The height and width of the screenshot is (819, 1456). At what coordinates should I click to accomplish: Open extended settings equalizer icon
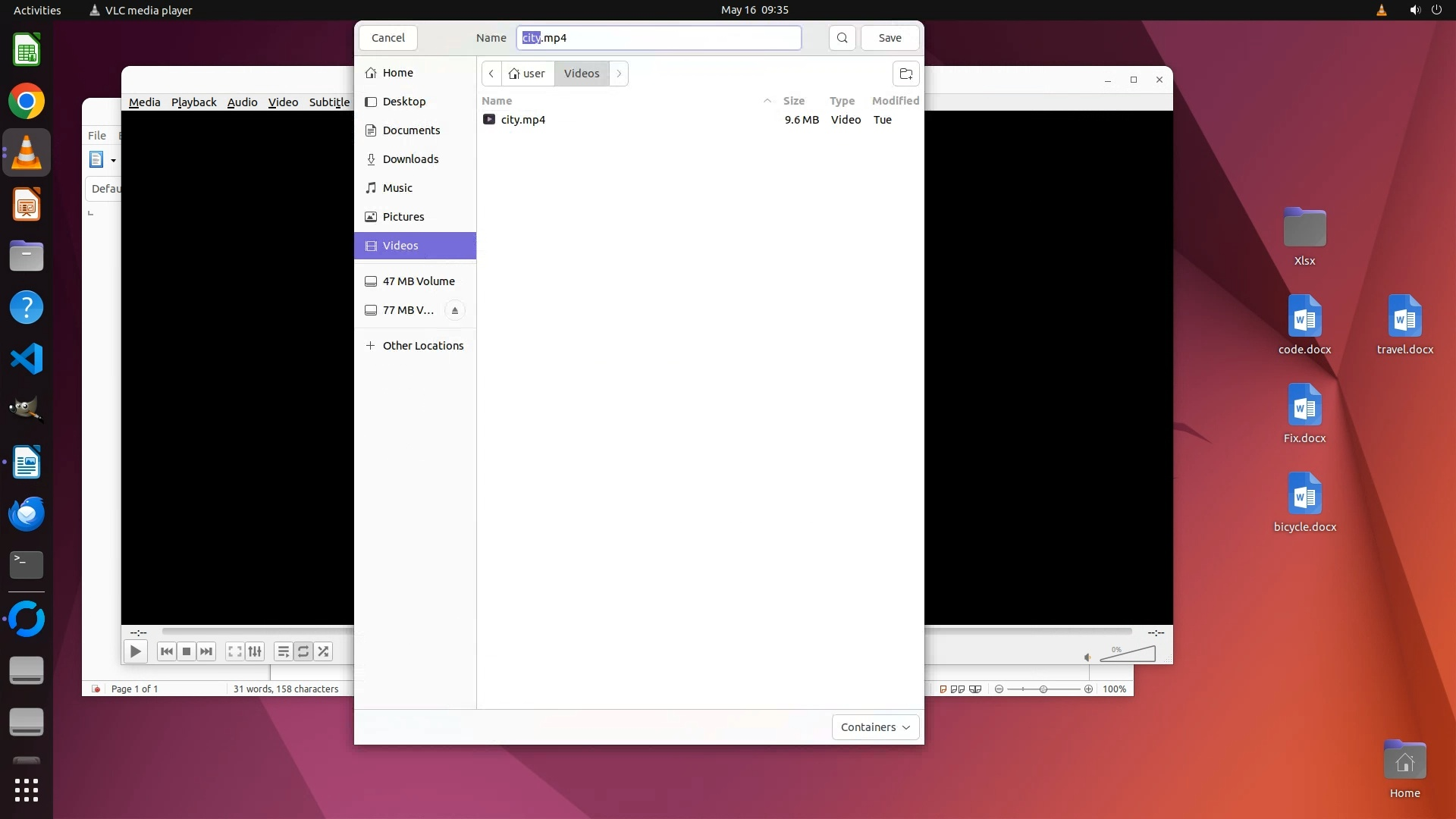256,651
